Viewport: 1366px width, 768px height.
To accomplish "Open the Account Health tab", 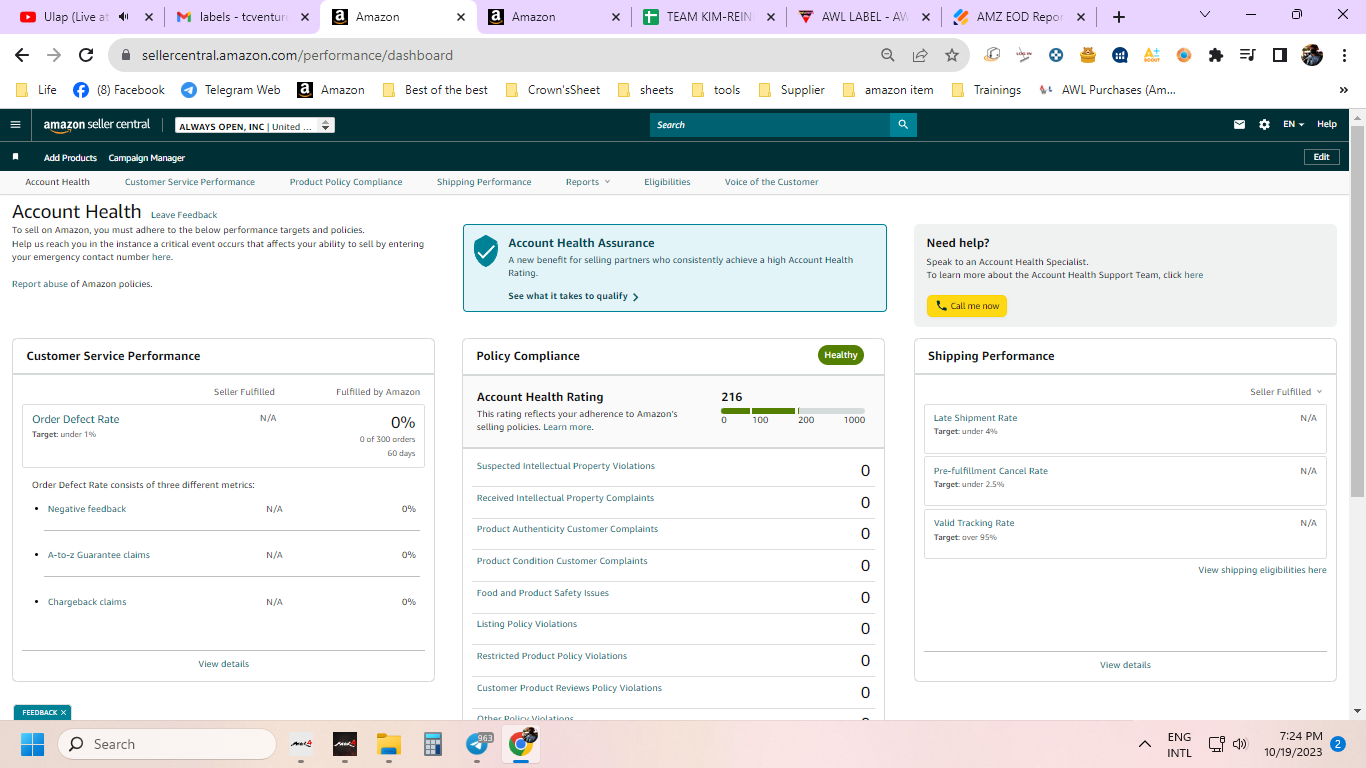I will [58, 182].
